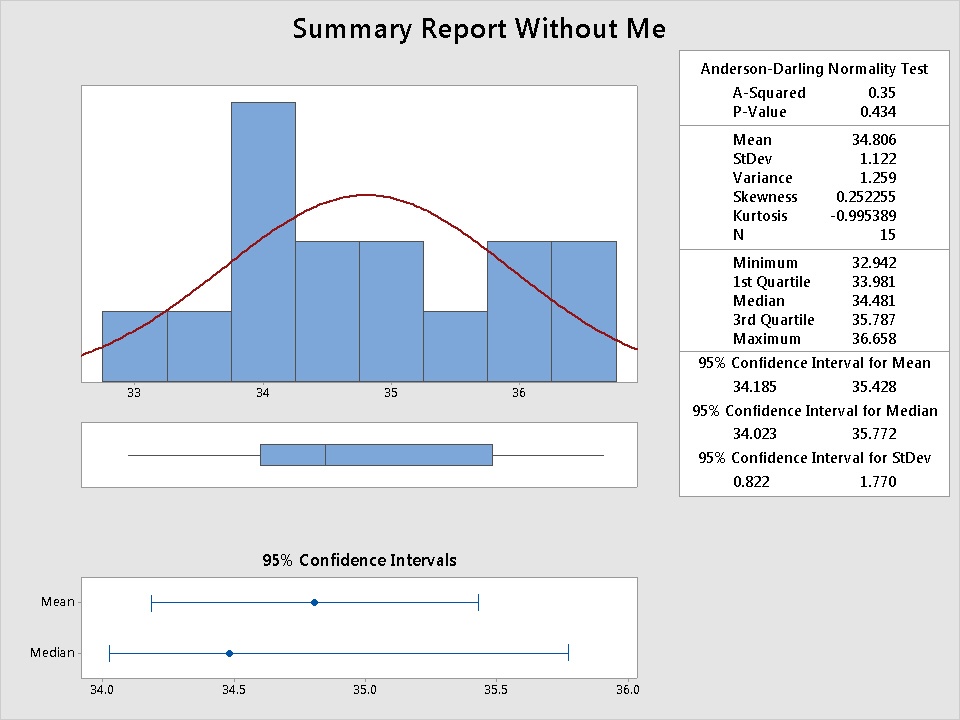Click the boxplot's left whisker line

[x=194, y=455]
